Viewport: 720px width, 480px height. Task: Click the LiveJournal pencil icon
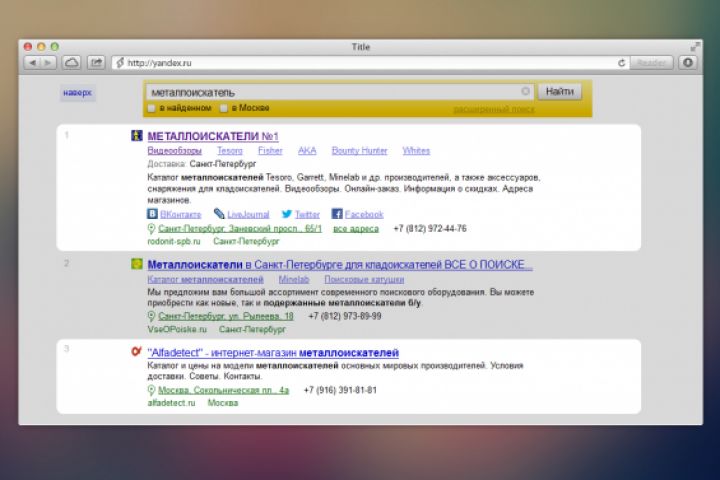(x=219, y=214)
